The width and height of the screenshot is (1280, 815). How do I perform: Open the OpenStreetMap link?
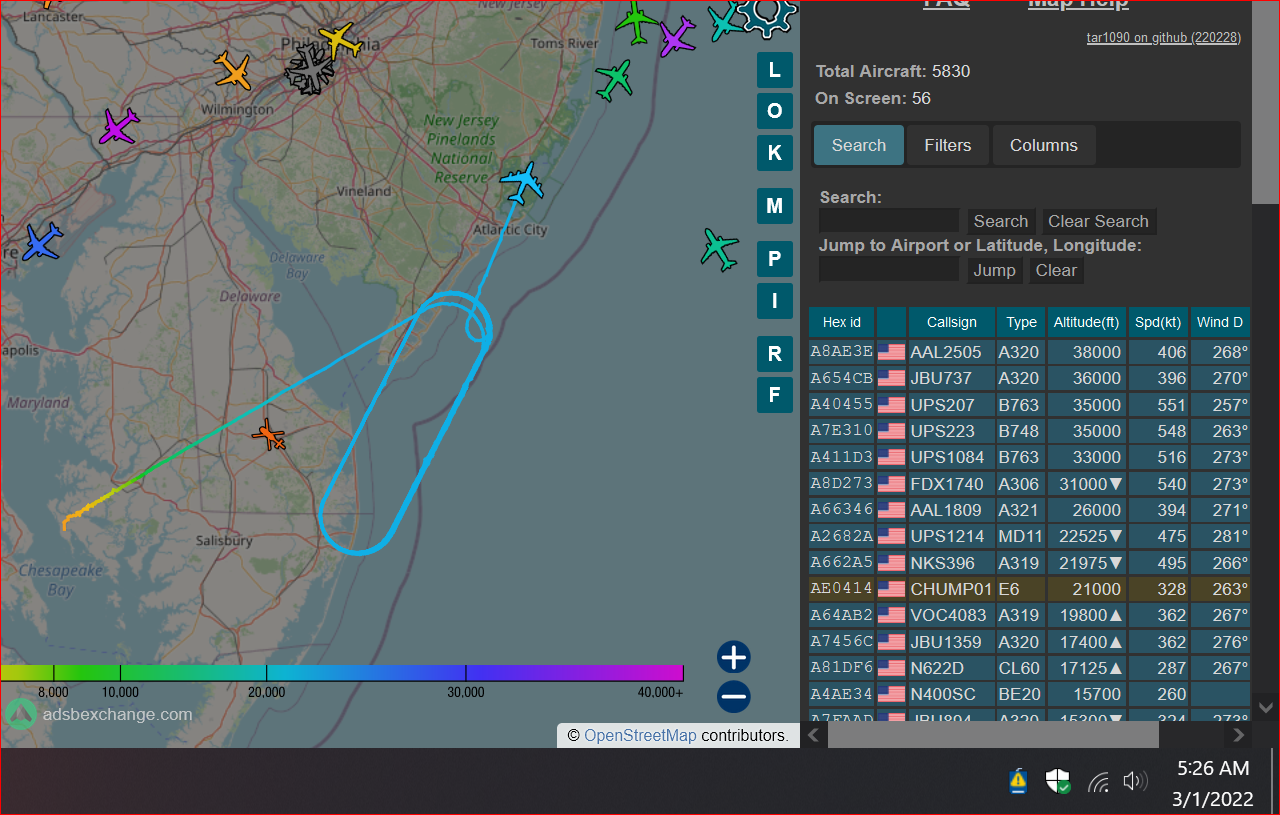640,735
